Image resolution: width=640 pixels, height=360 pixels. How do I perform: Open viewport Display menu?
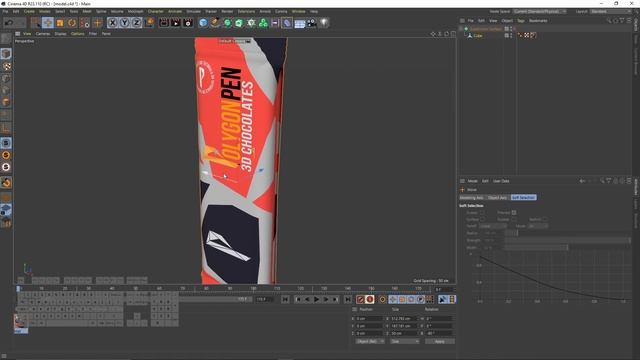pyautogui.click(x=60, y=34)
